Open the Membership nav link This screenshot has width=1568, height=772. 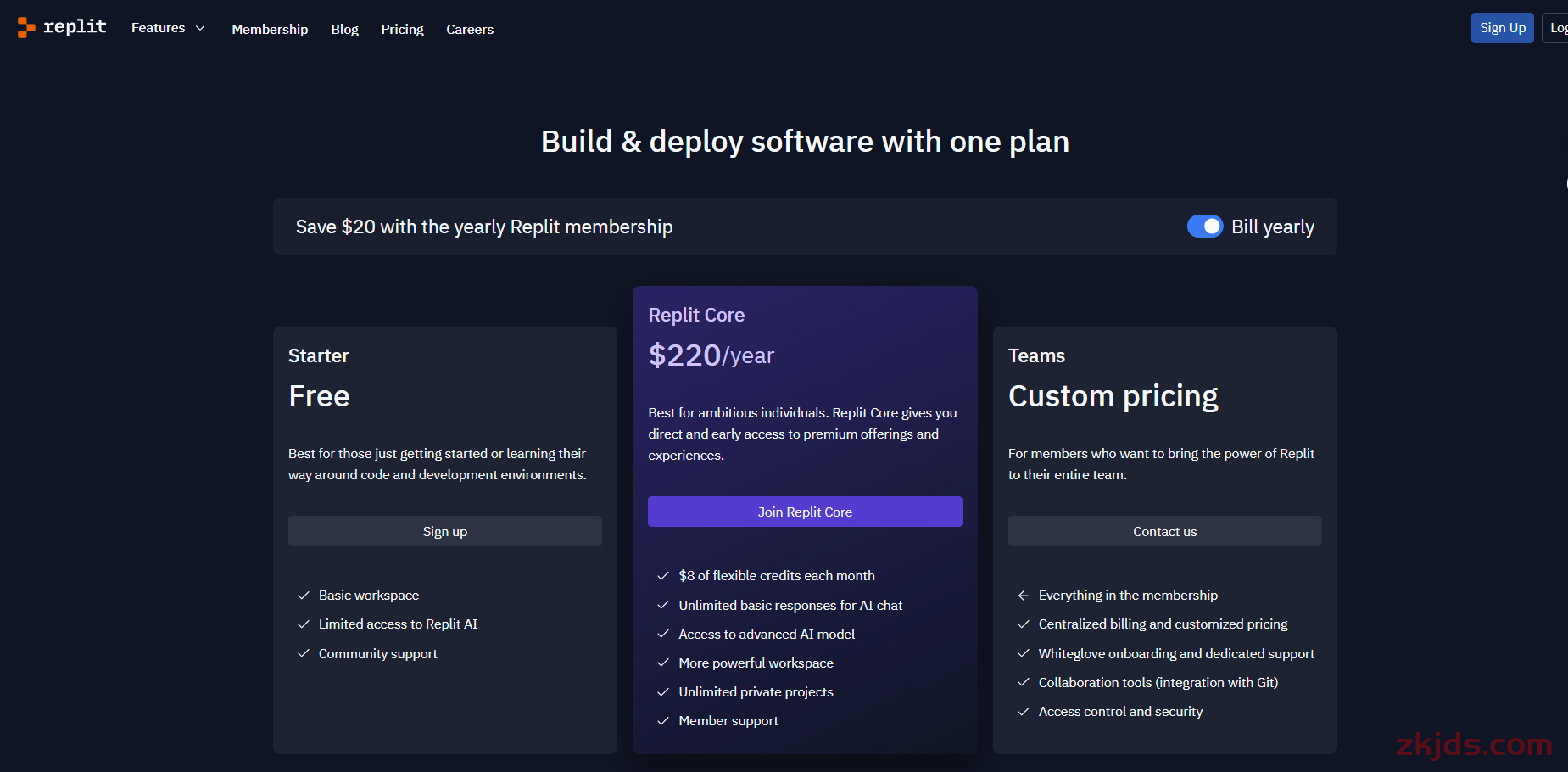(x=270, y=29)
